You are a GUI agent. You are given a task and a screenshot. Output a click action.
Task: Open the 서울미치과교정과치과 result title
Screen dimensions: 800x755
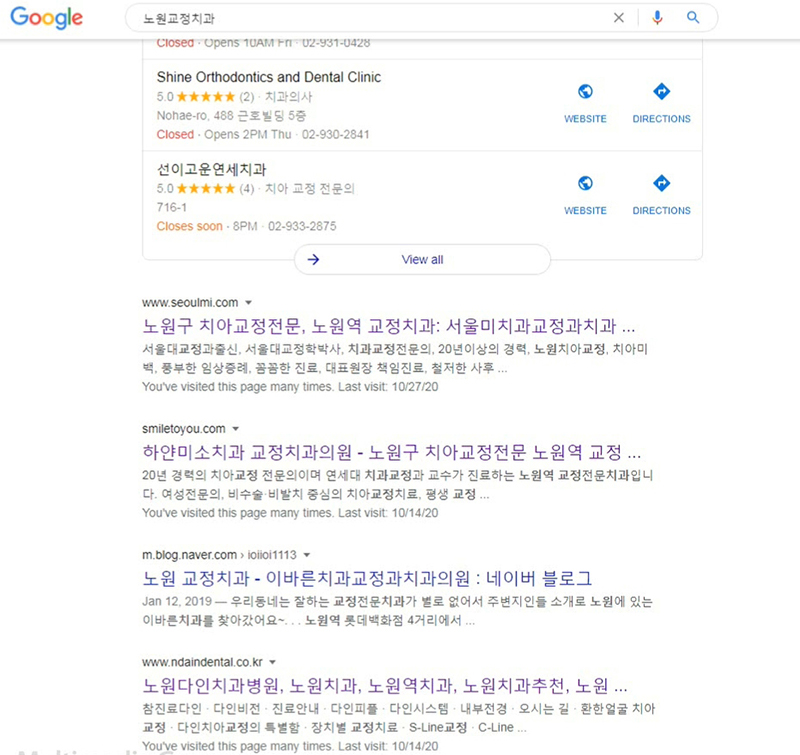[389, 326]
